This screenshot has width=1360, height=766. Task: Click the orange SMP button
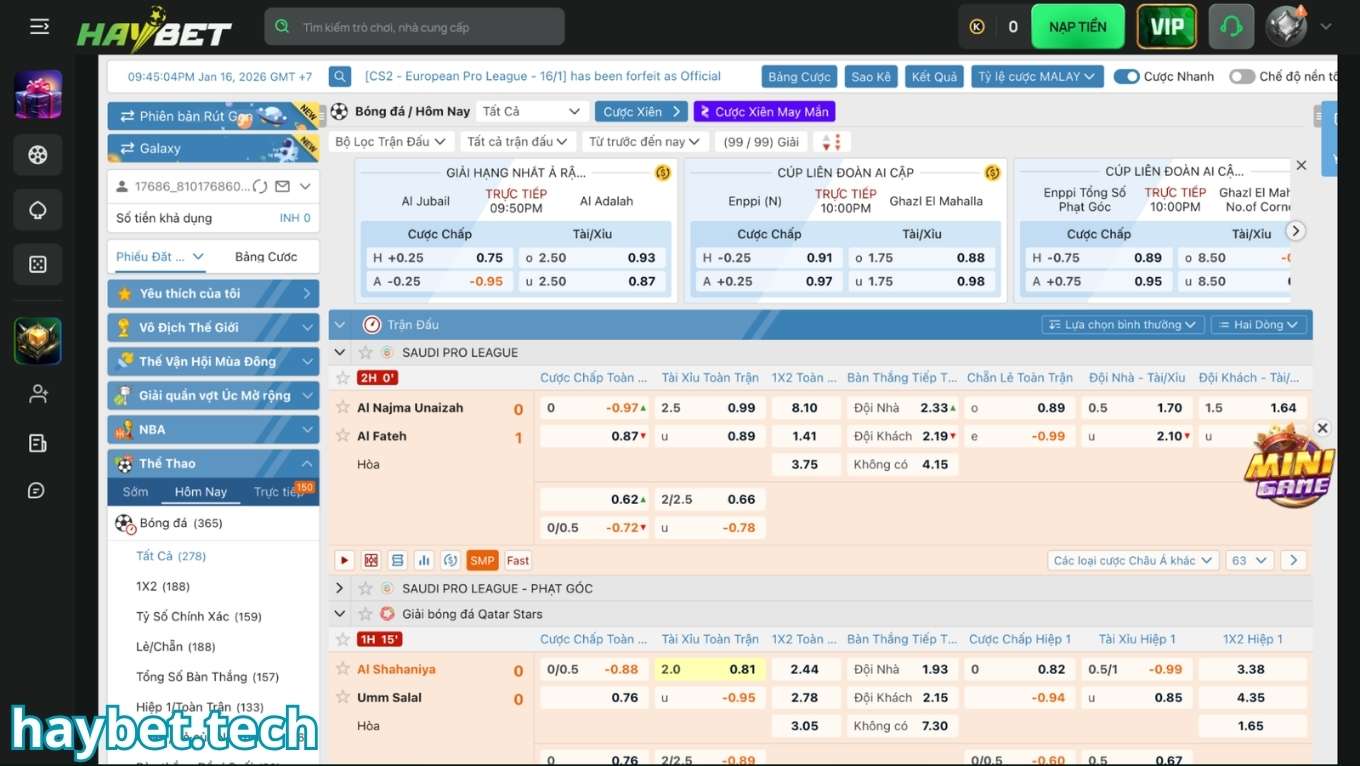point(483,561)
